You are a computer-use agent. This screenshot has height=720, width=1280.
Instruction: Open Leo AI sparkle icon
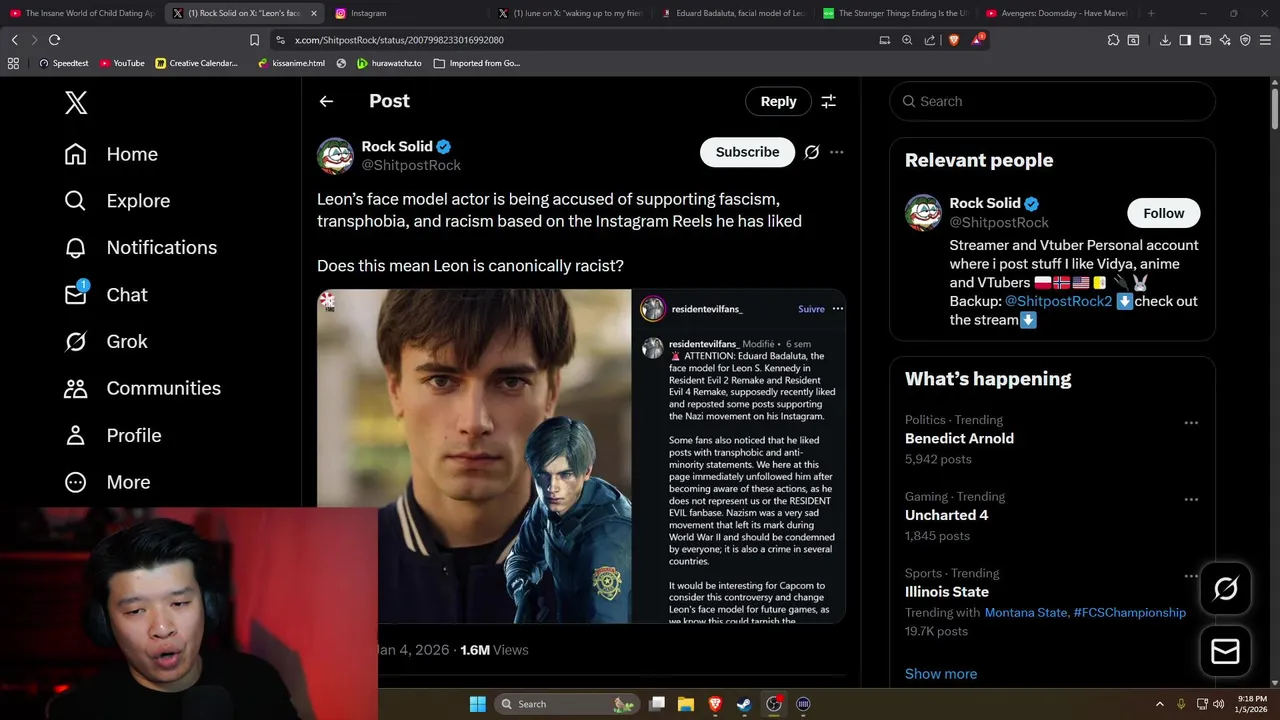[1225, 40]
